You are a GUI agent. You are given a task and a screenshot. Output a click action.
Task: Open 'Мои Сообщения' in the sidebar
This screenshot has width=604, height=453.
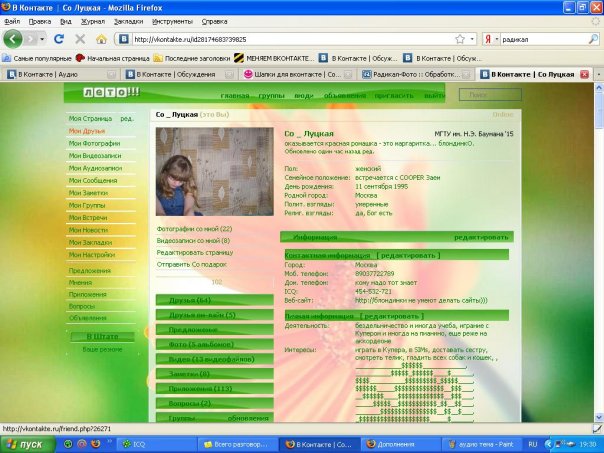[93, 180]
